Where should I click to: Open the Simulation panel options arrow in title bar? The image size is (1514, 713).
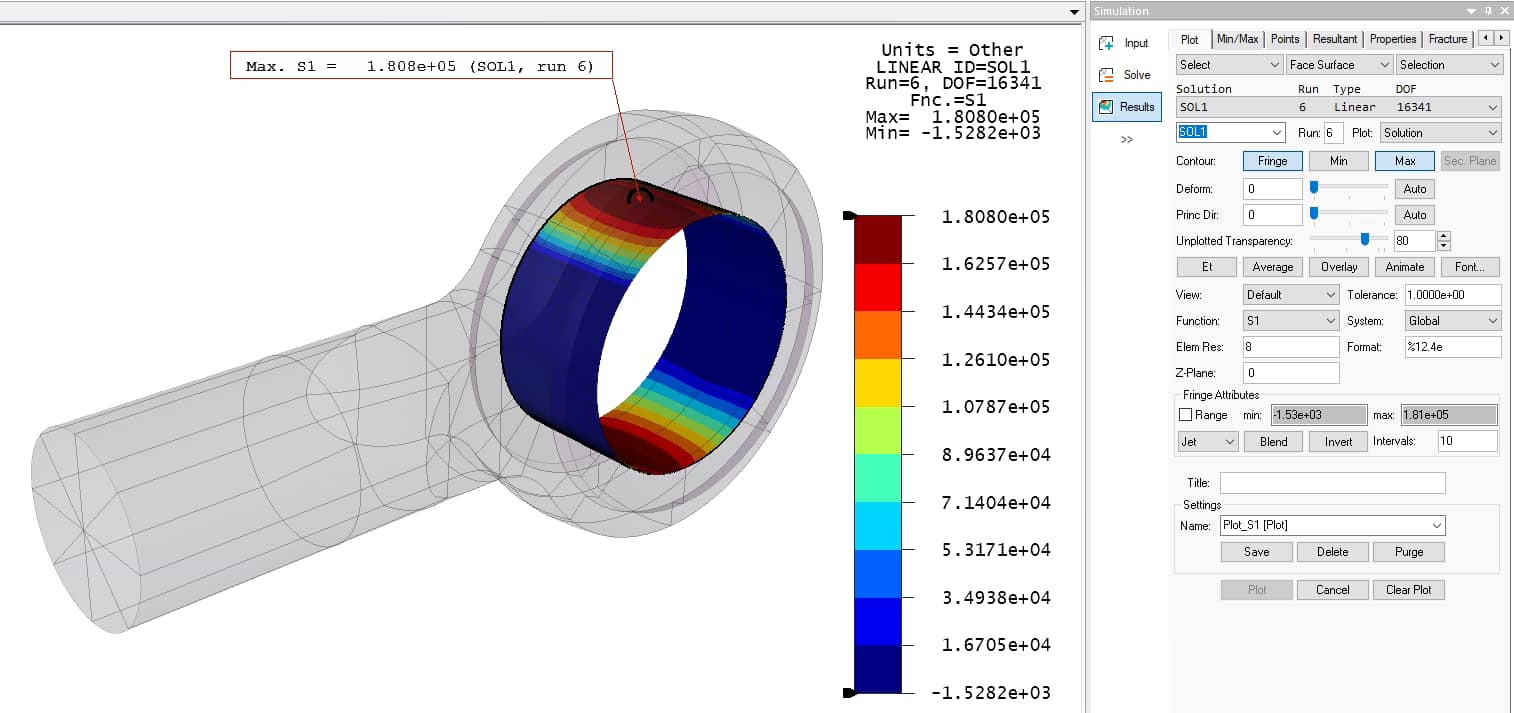pos(1471,11)
